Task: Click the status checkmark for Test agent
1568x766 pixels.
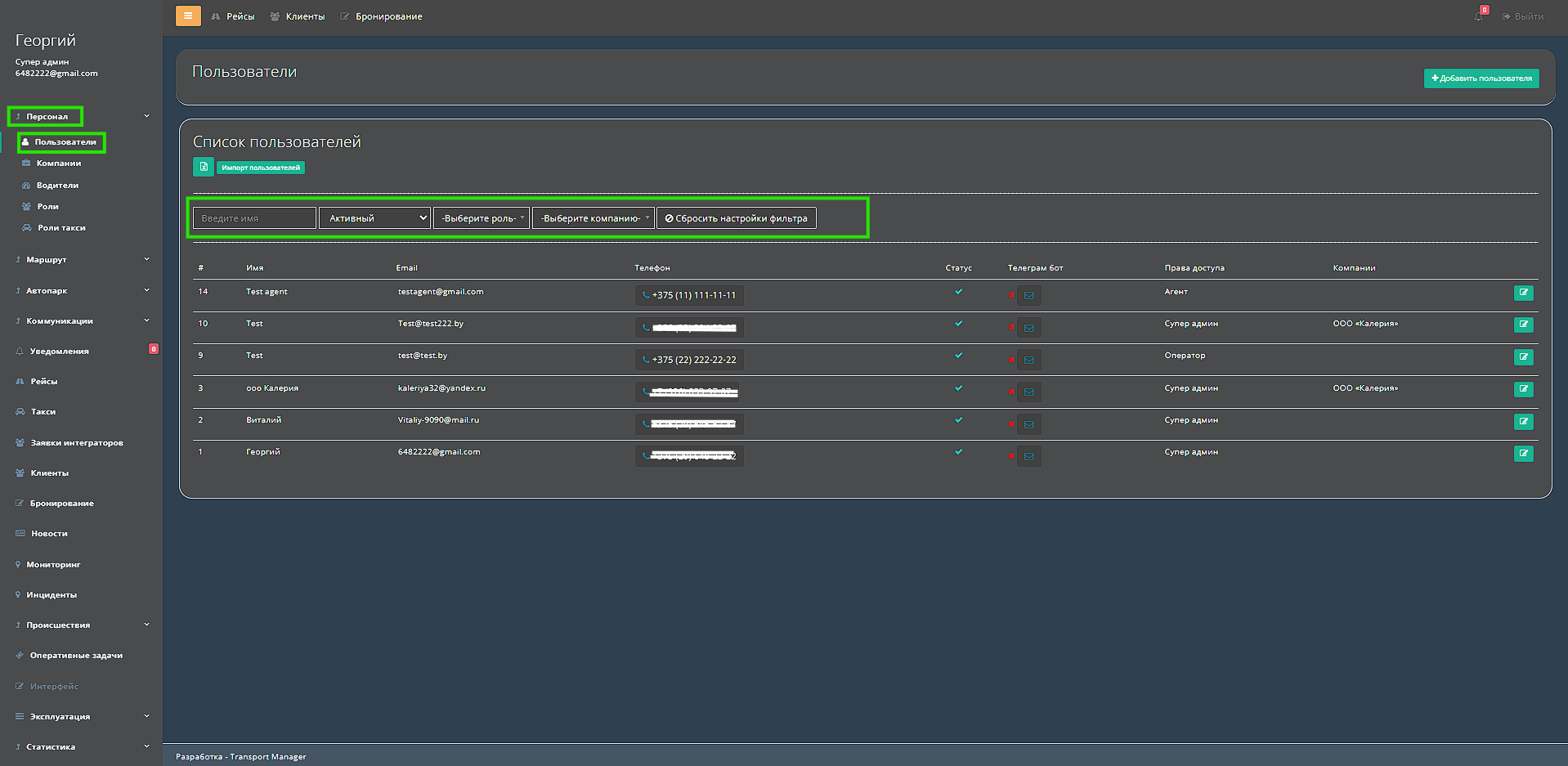Action: (x=958, y=292)
